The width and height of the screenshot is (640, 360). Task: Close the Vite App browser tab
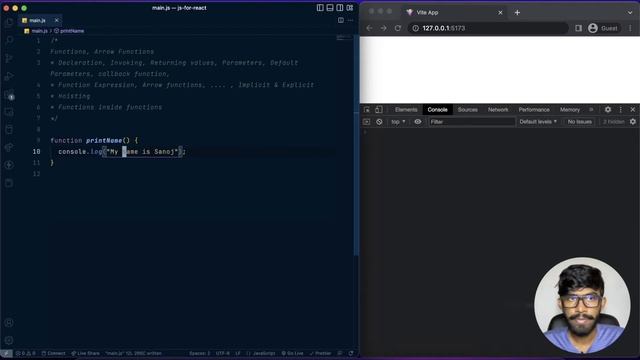500,13
